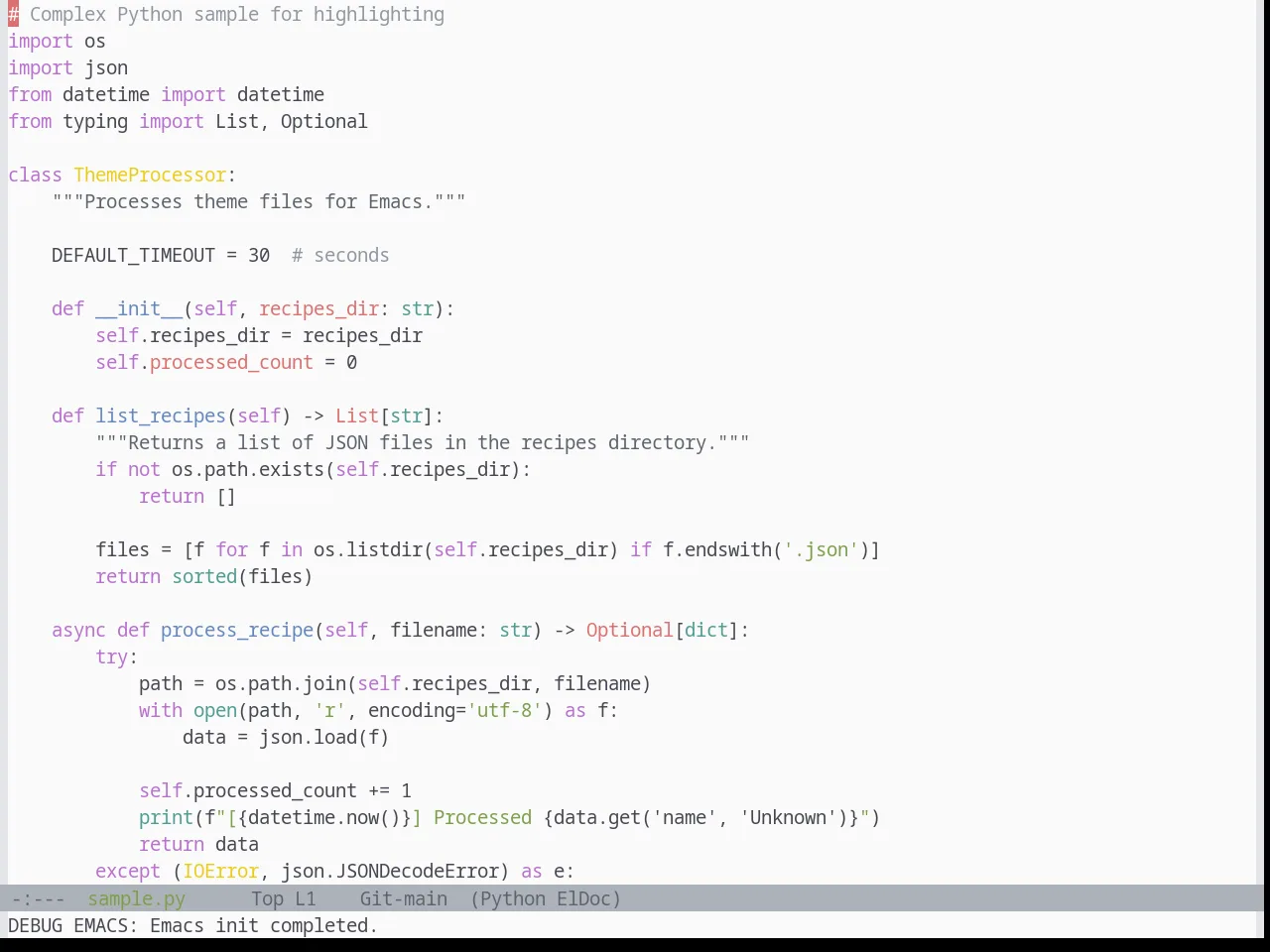
Task: Click DEFAULT_TIMEOUT constant name
Action: click(133, 256)
